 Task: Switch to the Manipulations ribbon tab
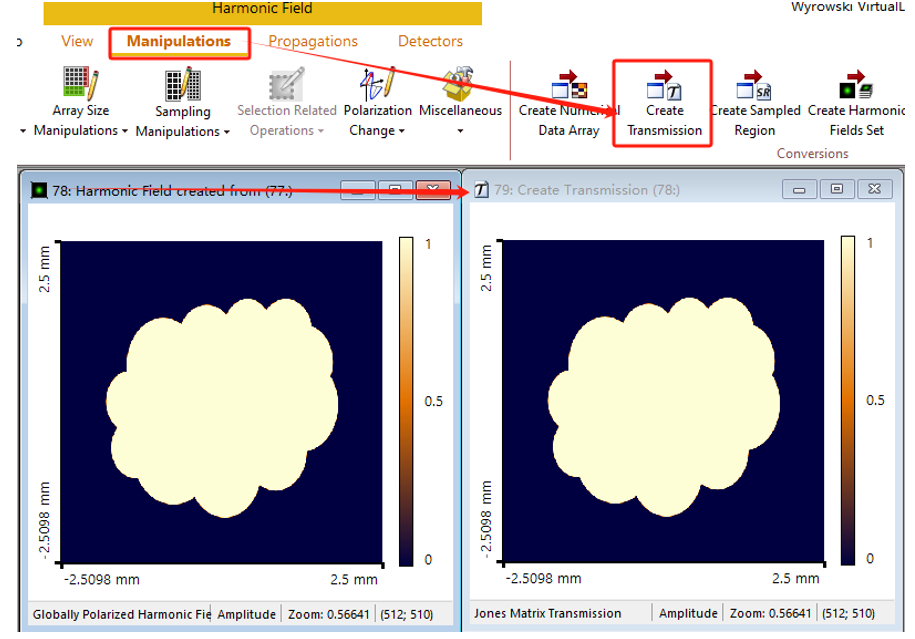(x=179, y=41)
